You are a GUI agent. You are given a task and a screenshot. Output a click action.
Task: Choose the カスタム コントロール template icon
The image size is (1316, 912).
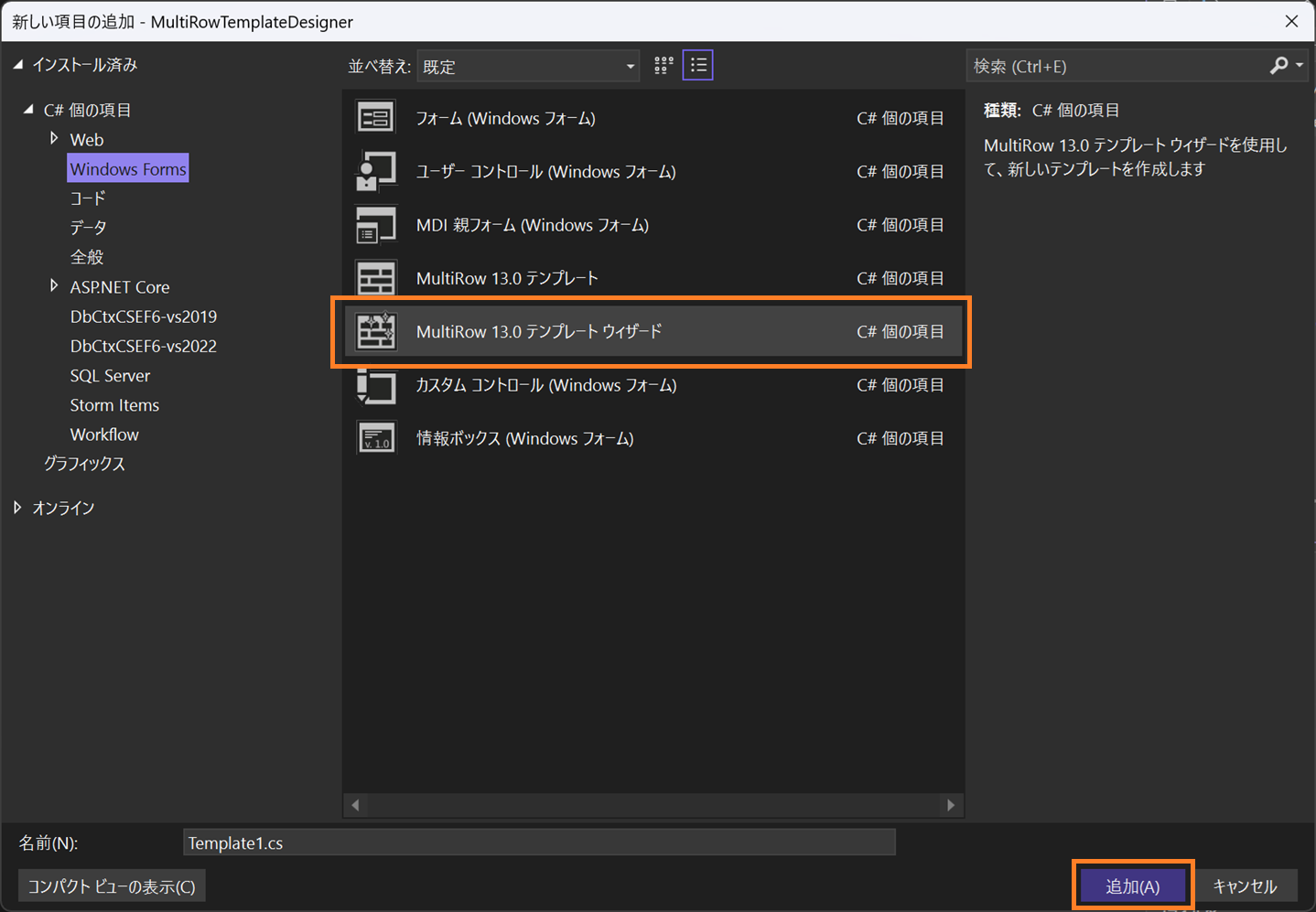pyautogui.click(x=375, y=385)
